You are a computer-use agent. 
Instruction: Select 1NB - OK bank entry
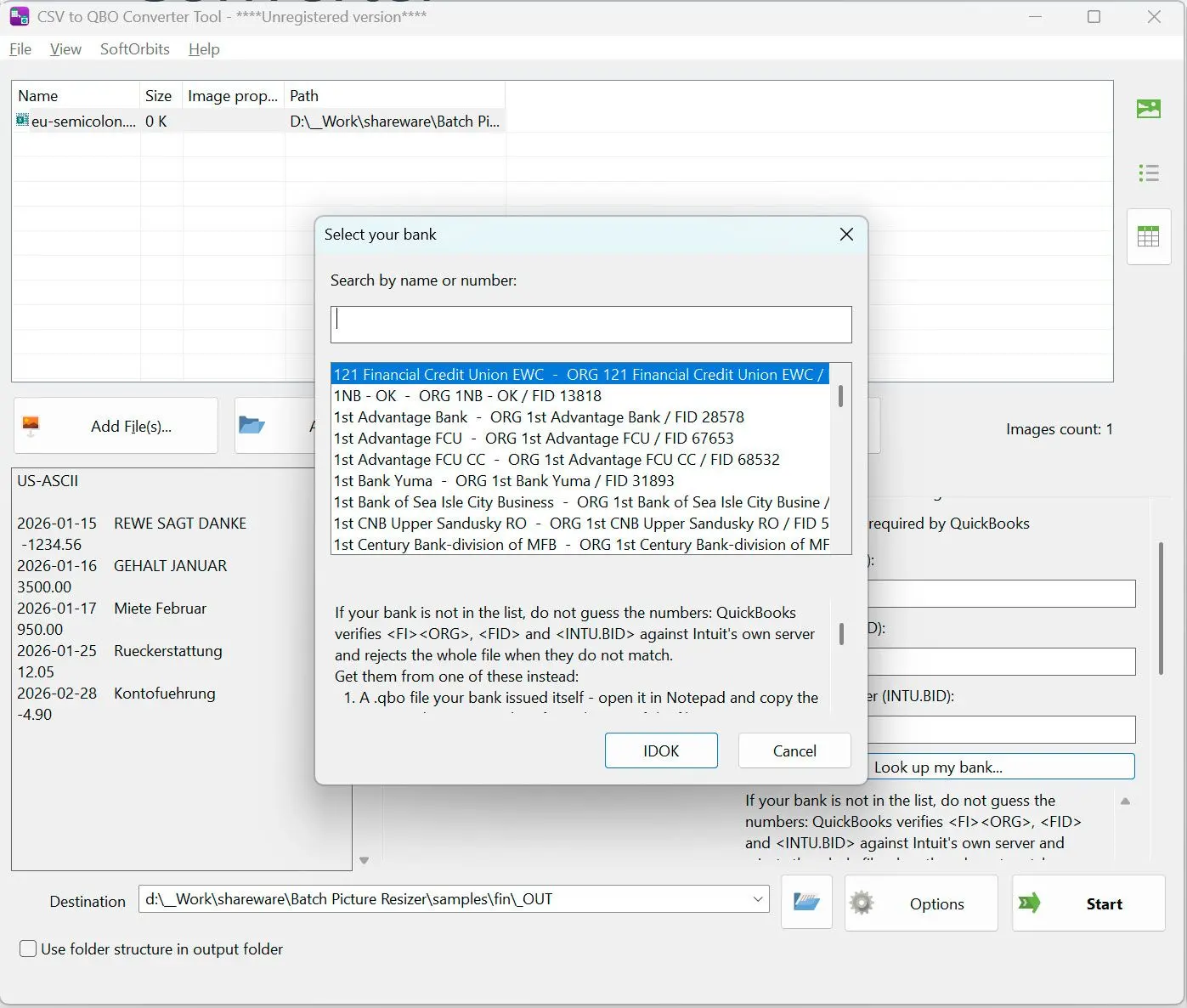pos(580,396)
